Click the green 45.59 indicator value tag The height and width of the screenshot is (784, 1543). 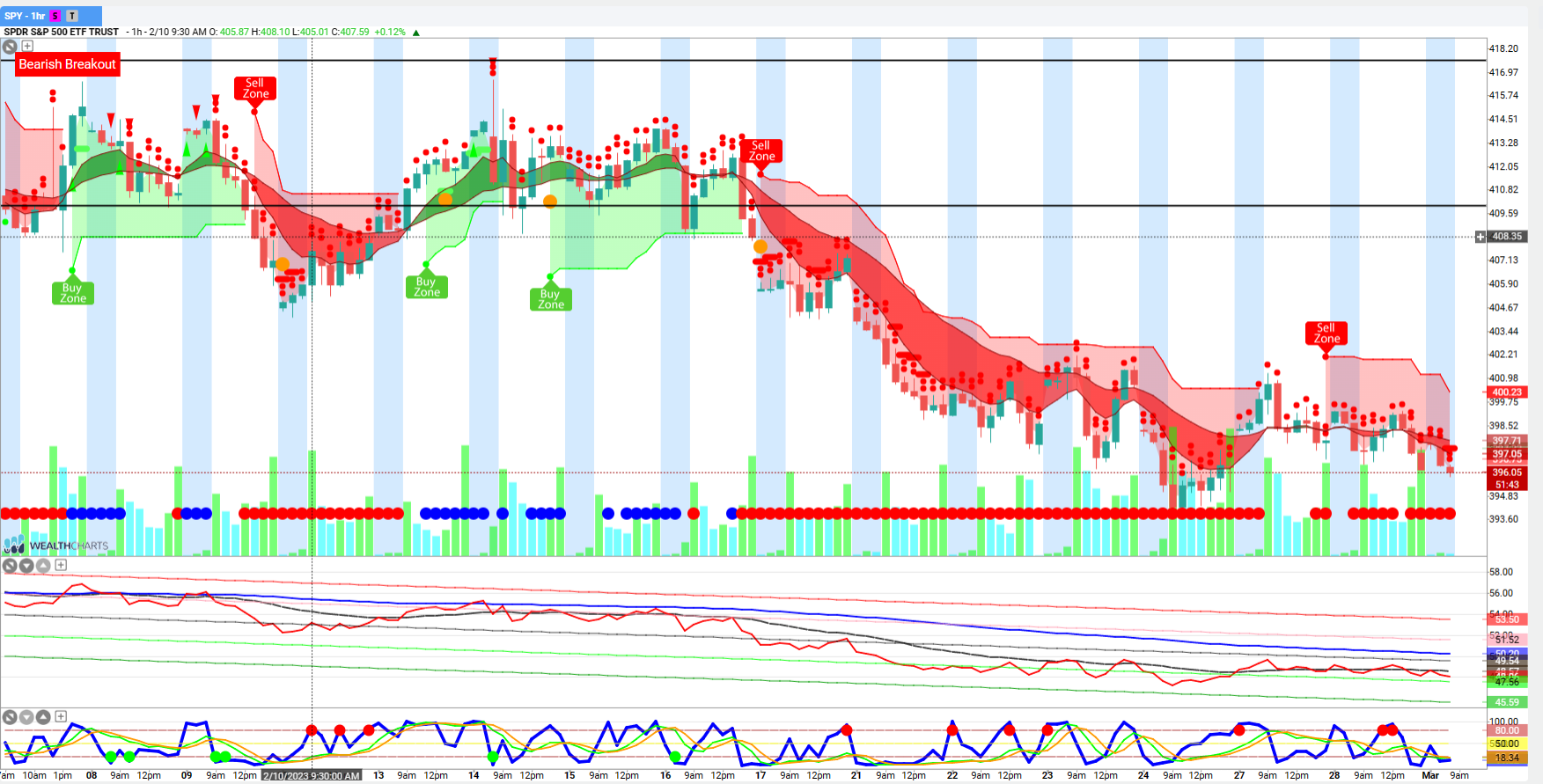coord(1507,702)
